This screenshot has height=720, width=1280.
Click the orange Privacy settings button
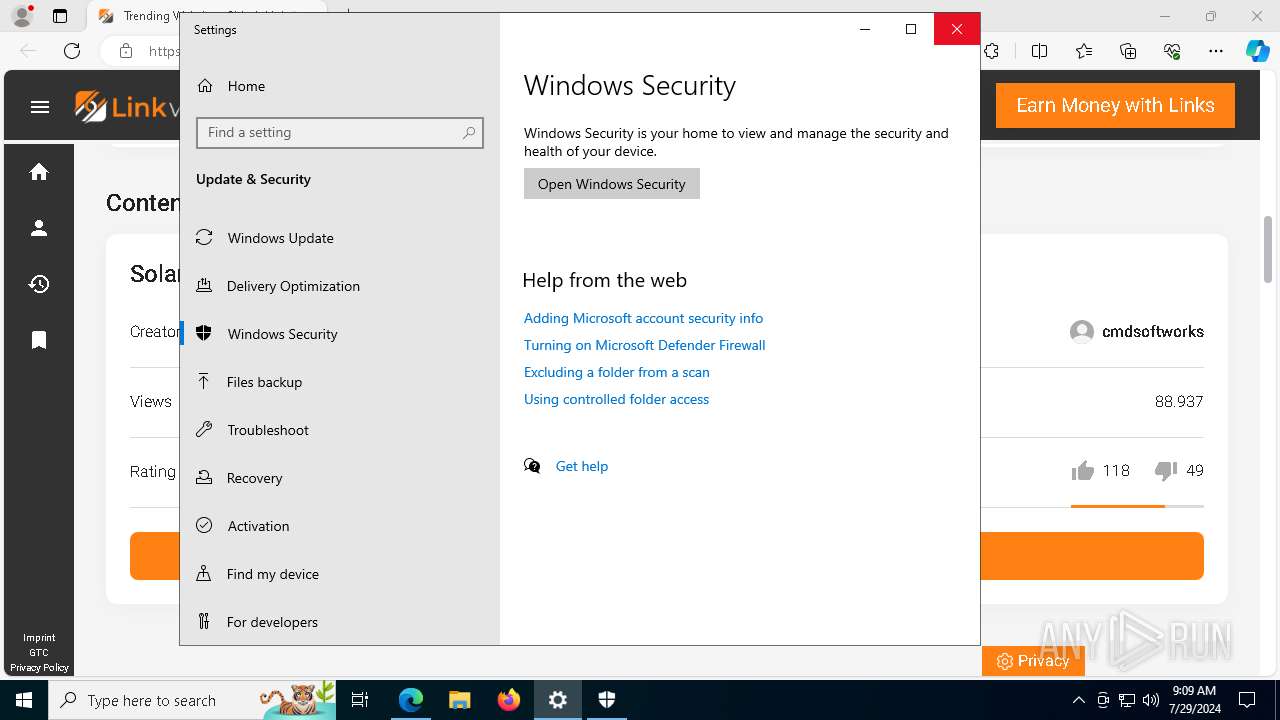pyautogui.click(x=1033, y=661)
